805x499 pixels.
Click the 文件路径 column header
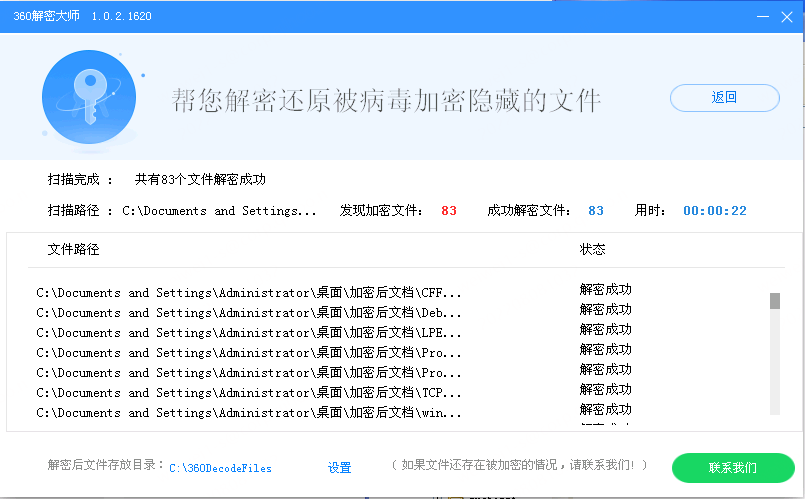pyautogui.click(x=73, y=250)
